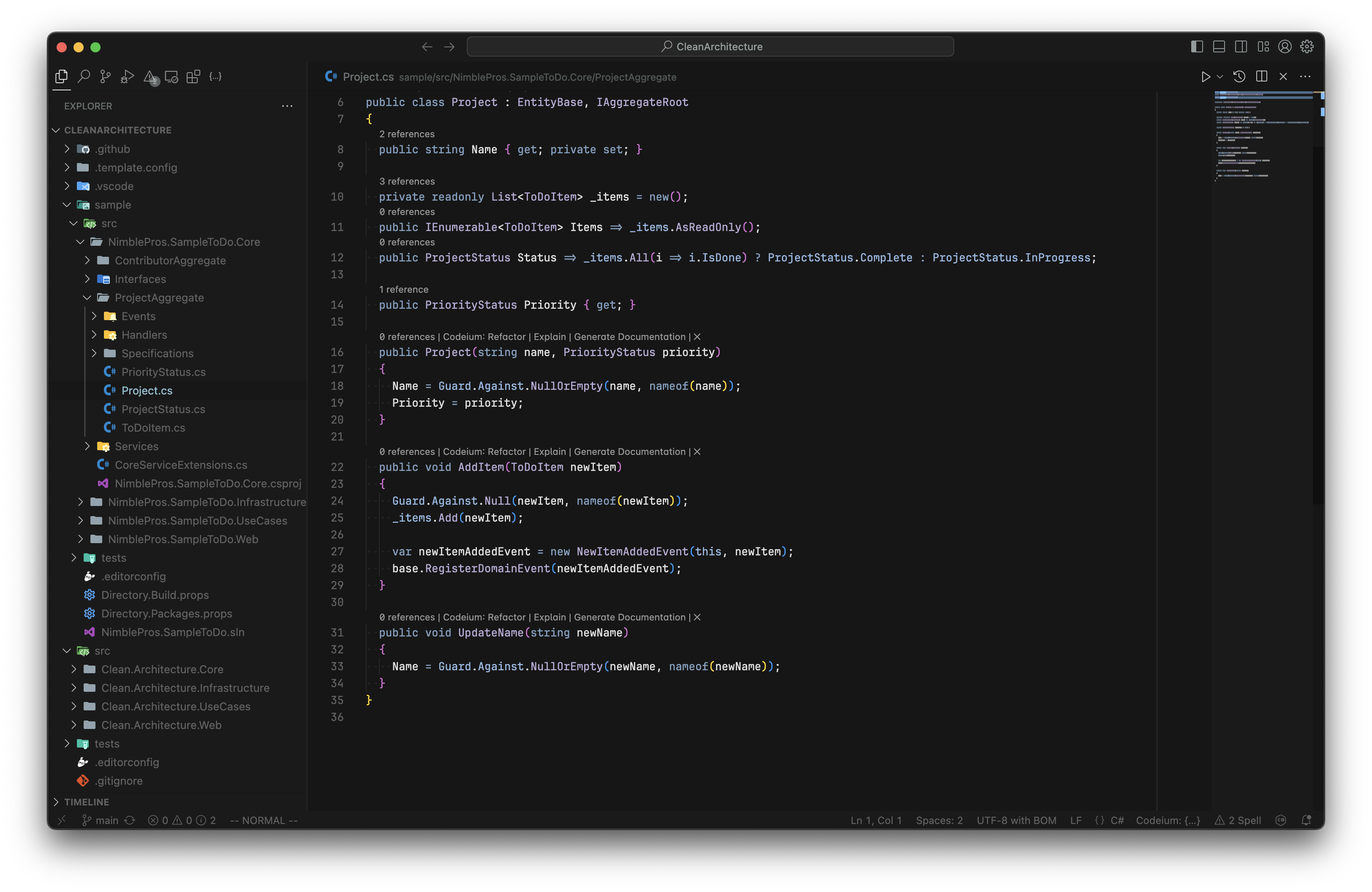Expand the Events folder
Viewport: 1372px width, 892px height.
point(139,316)
